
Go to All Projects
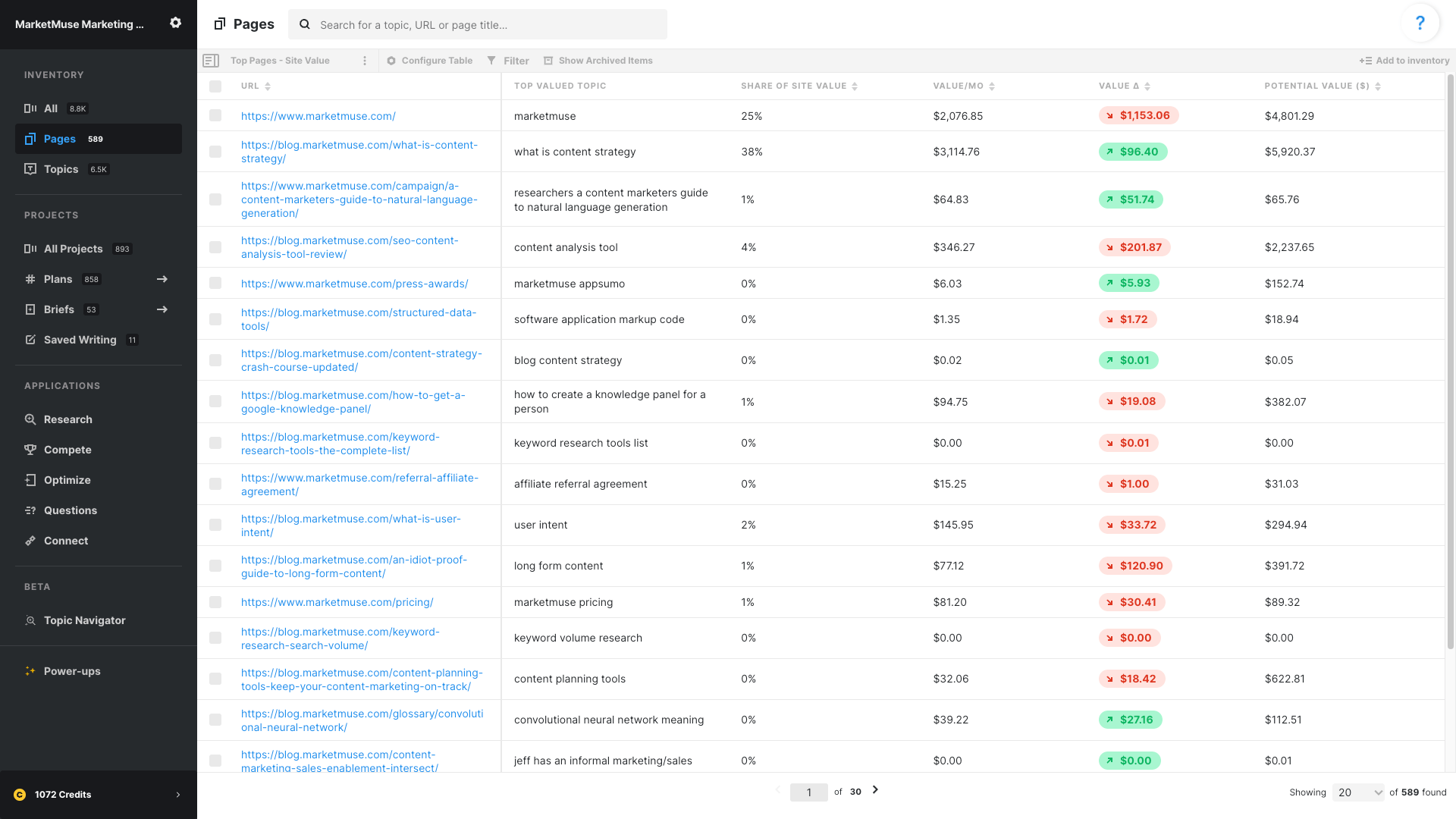pyautogui.click(x=74, y=249)
